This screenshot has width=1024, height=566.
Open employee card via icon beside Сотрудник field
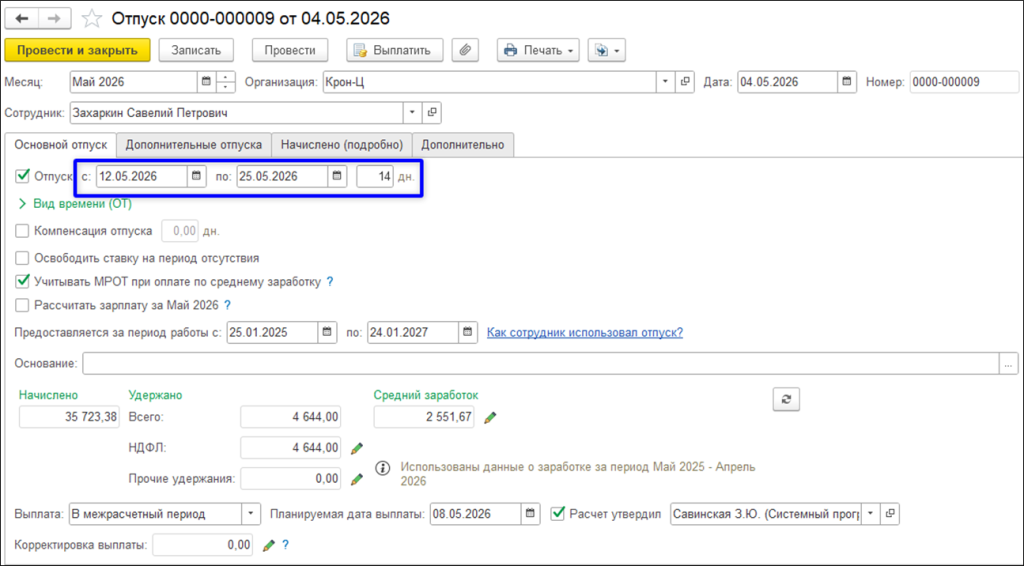coord(432,113)
